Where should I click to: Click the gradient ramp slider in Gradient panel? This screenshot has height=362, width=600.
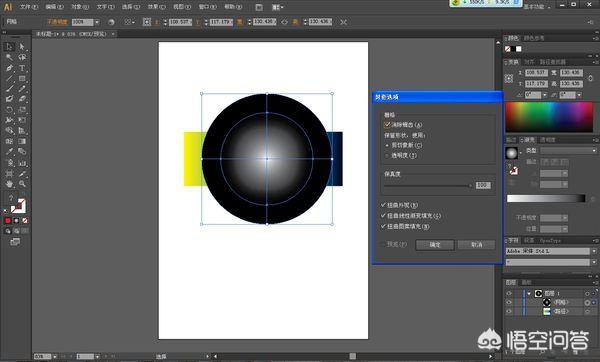546,198
